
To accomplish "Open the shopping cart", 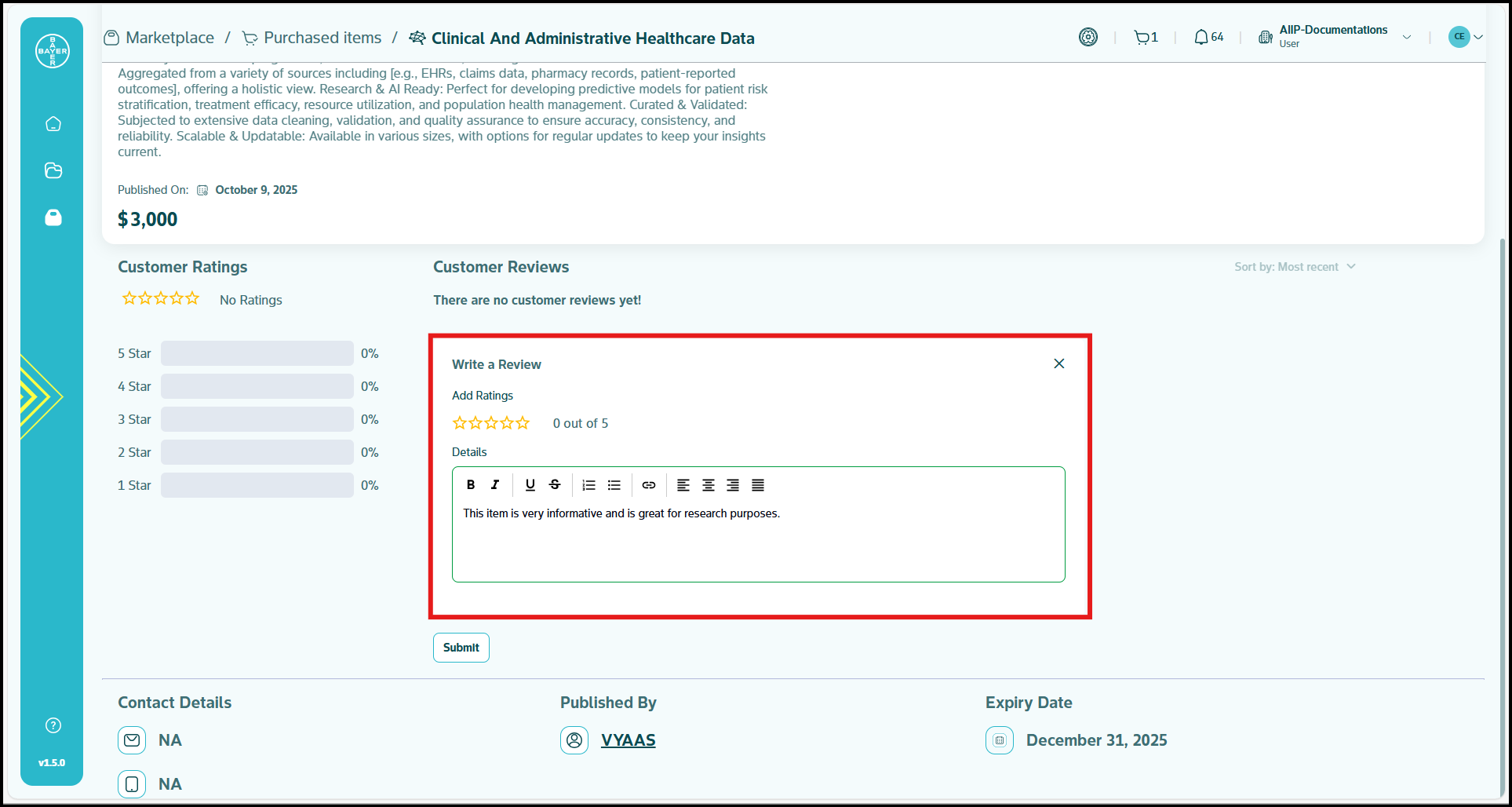I will (1145, 38).
